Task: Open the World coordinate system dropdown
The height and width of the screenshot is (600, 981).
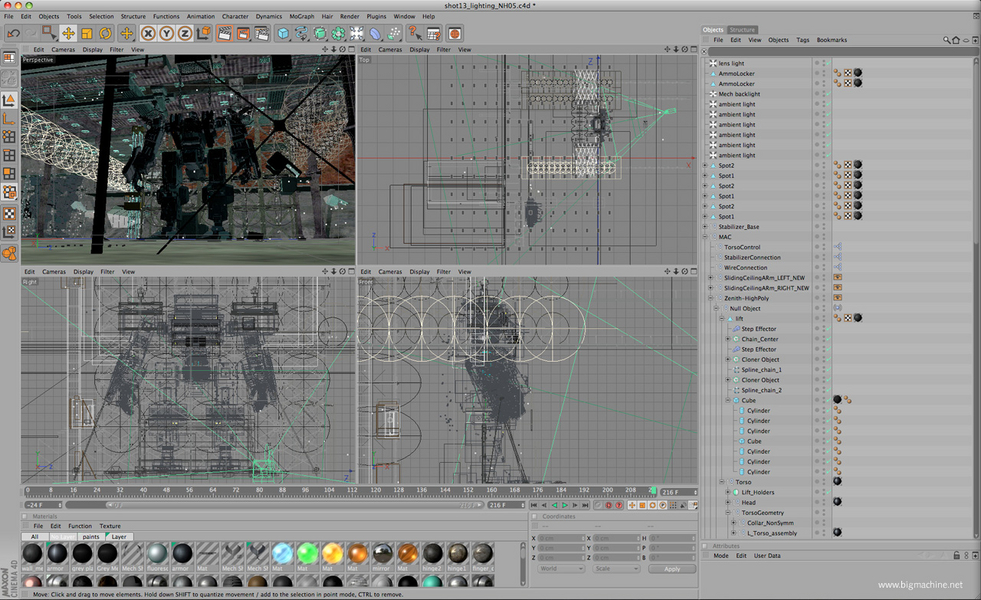Action: (560, 569)
